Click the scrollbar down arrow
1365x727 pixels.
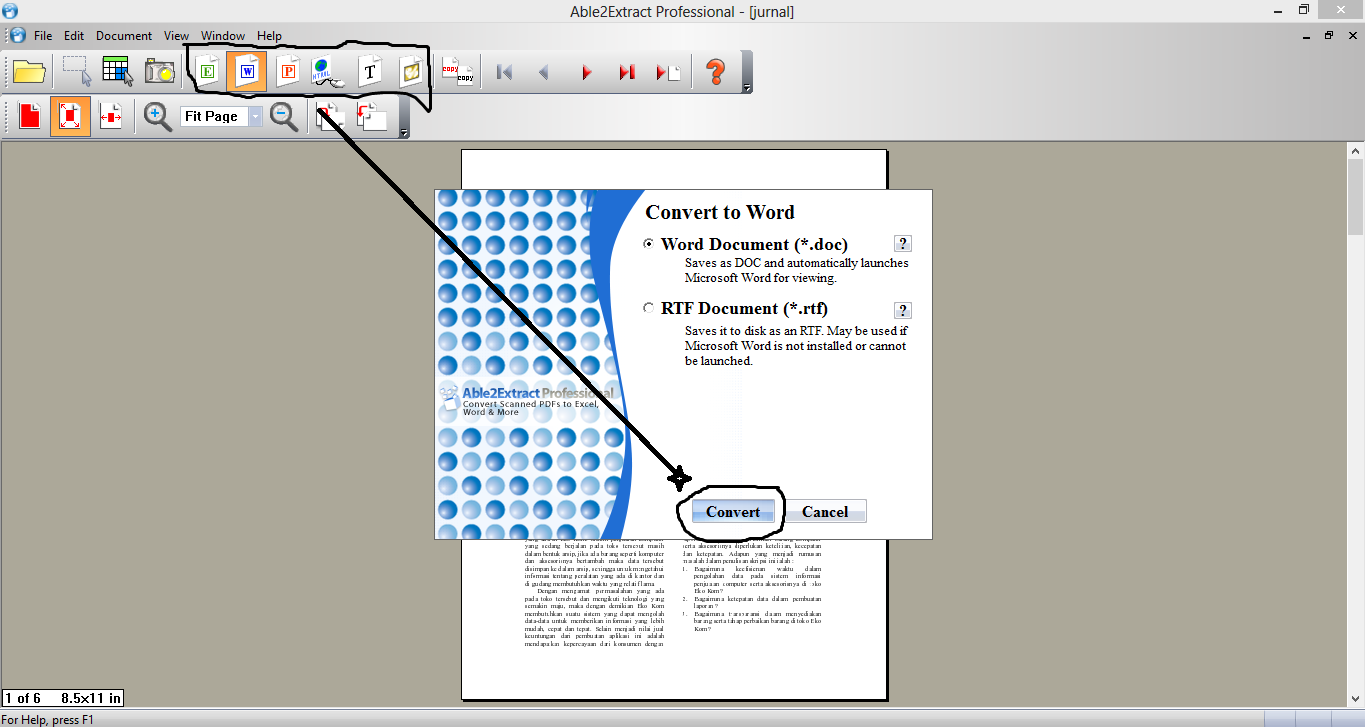1356,699
